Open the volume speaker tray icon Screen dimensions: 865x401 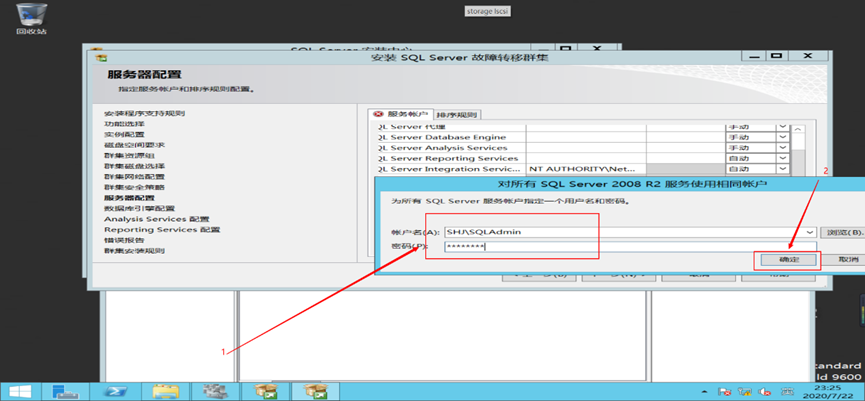[x=764, y=392]
